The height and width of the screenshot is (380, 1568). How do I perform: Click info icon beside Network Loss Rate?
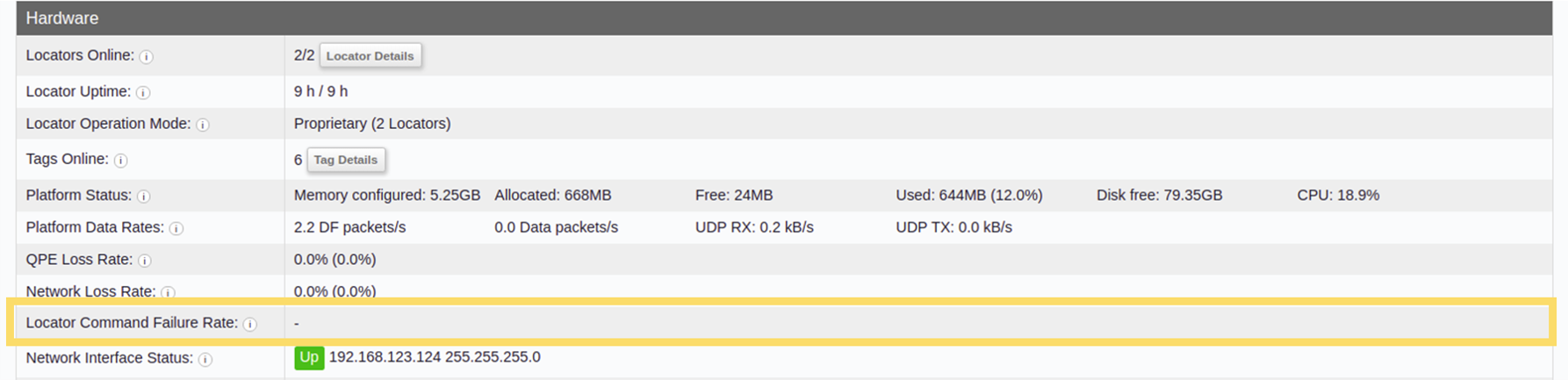click(168, 293)
